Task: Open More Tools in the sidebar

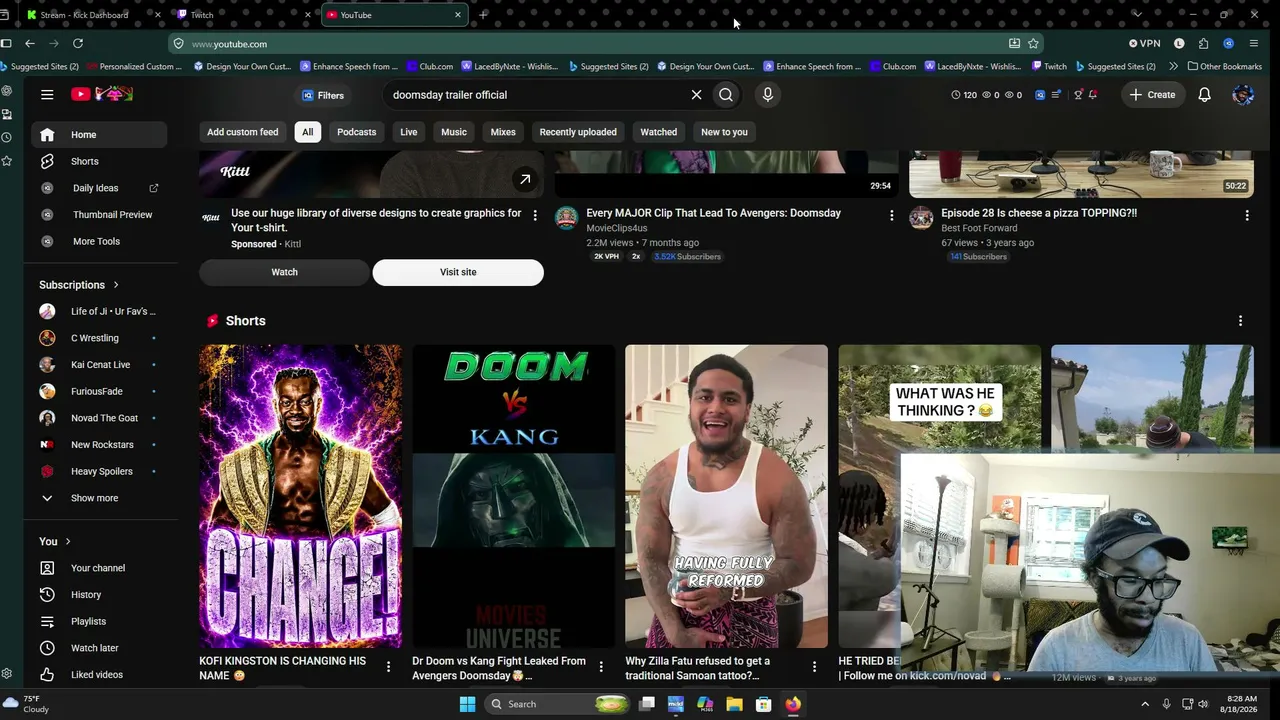Action: (98, 241)
